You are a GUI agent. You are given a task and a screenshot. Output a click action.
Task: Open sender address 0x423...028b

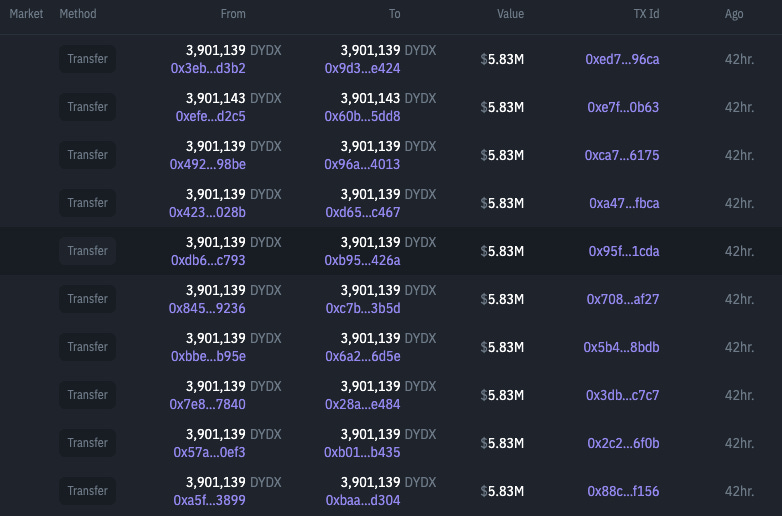pyautogui.click(x=207, y=212)
